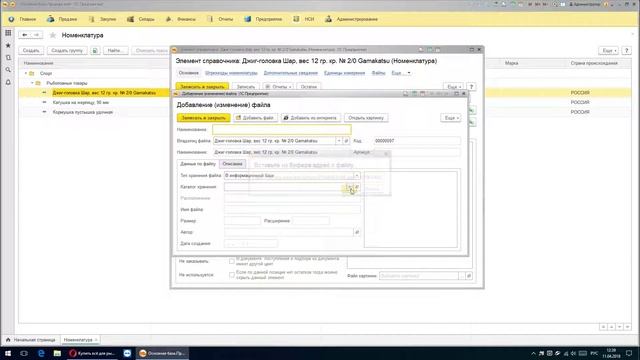Click the taskbar clock
Image resolution: width=640 pixels, height=360 pixels.
[x=611, y=353]
